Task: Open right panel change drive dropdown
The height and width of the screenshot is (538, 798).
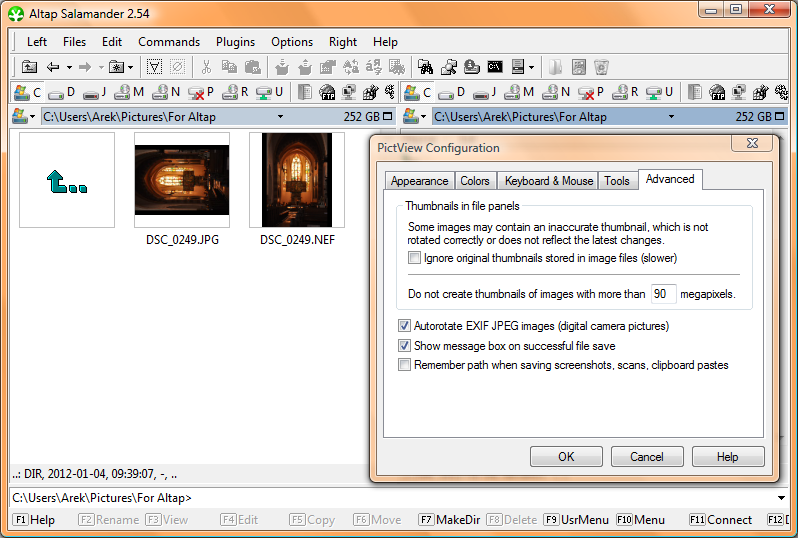Action: pyautogui.click(x=414, y=117)
